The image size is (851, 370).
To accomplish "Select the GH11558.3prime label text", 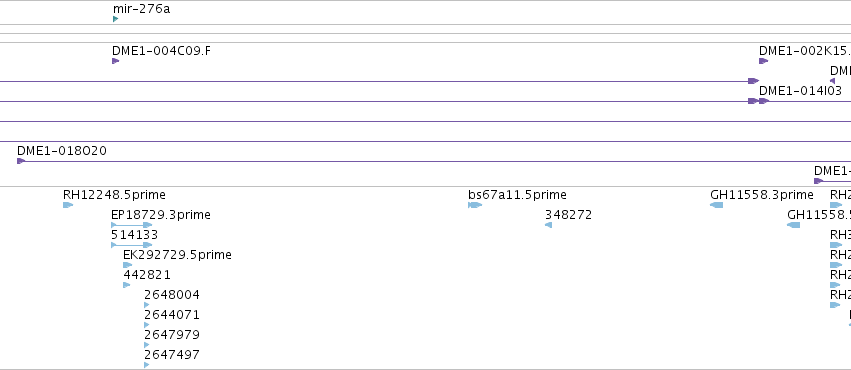I will click(761, 194).
